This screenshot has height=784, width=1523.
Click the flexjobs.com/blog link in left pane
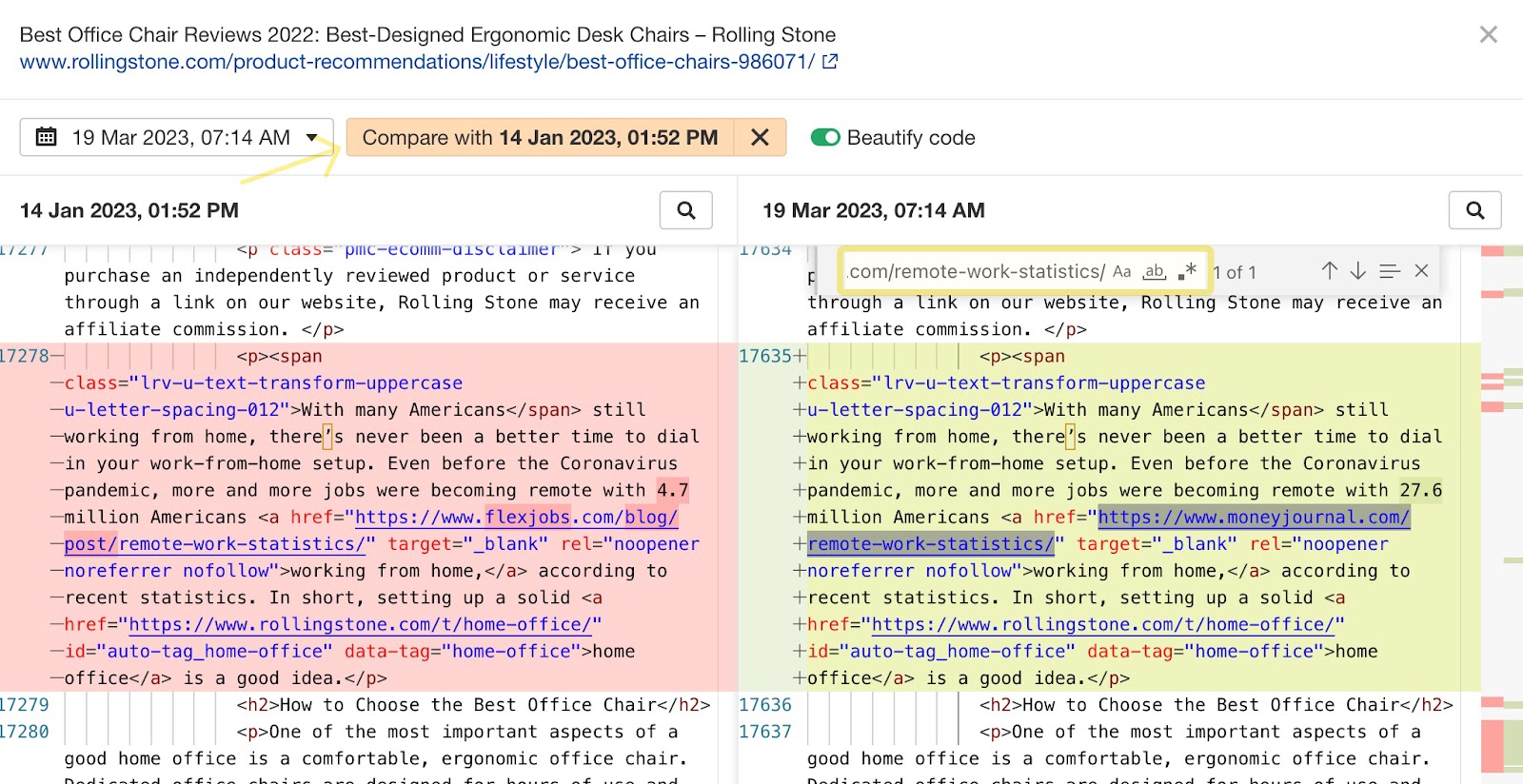517,517
